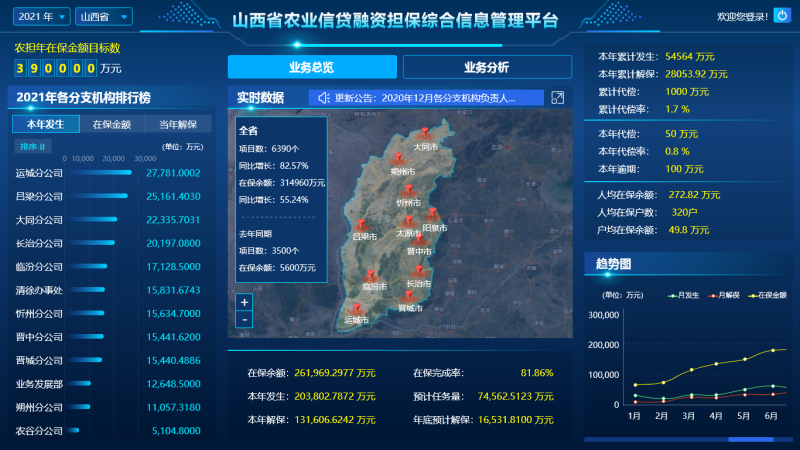Select the 在保金额 ranking tab
This screenshot has width=800, height=450.
tap(111, 124)
